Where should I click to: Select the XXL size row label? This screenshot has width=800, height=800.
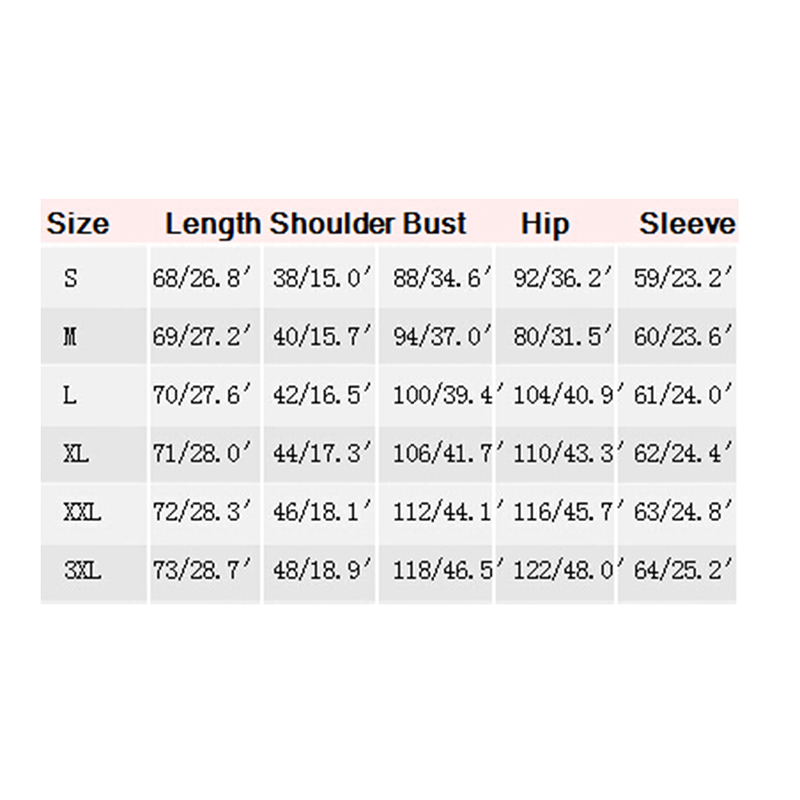[83, 513]
